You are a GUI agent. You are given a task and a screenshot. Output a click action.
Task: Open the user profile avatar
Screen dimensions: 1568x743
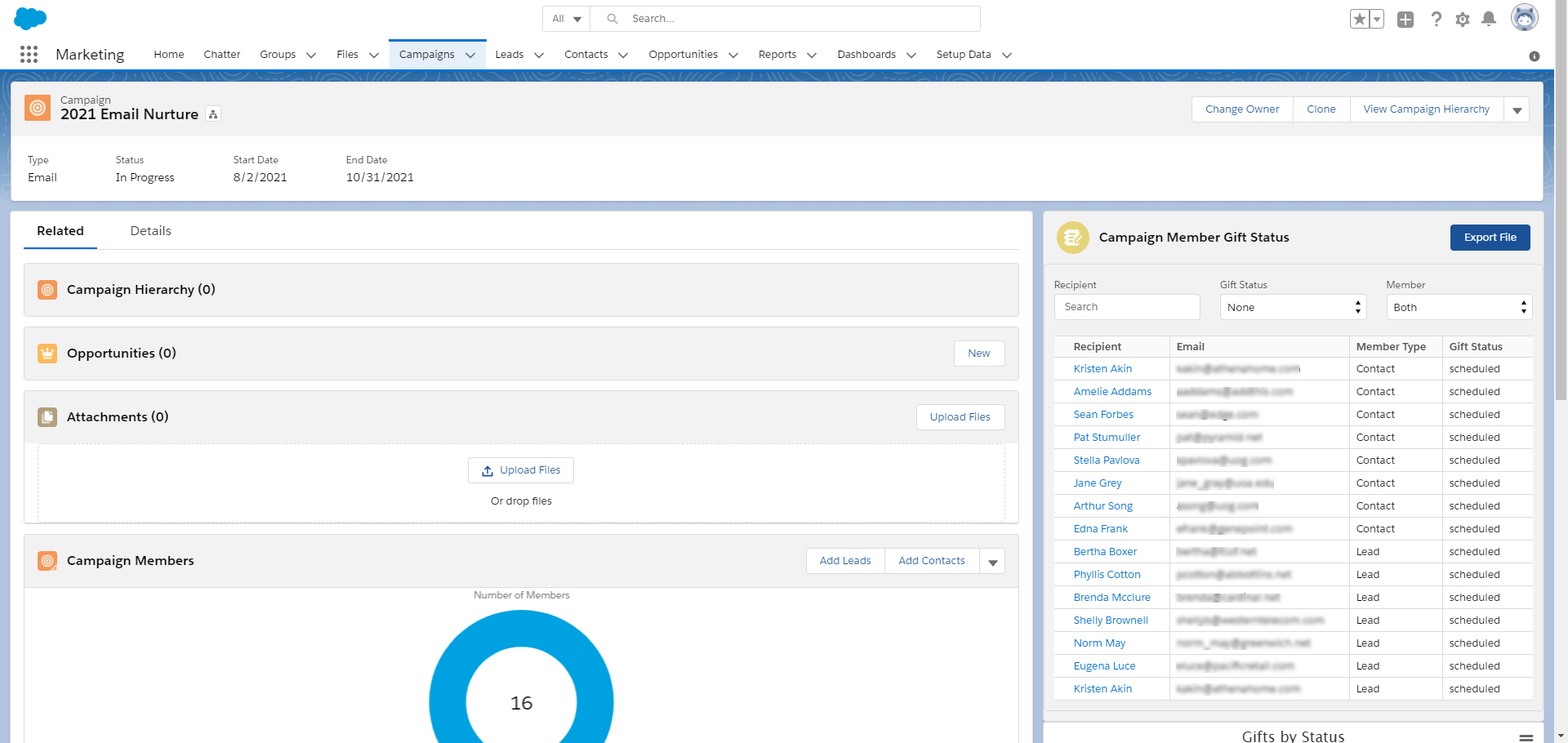click(1524, 17)
